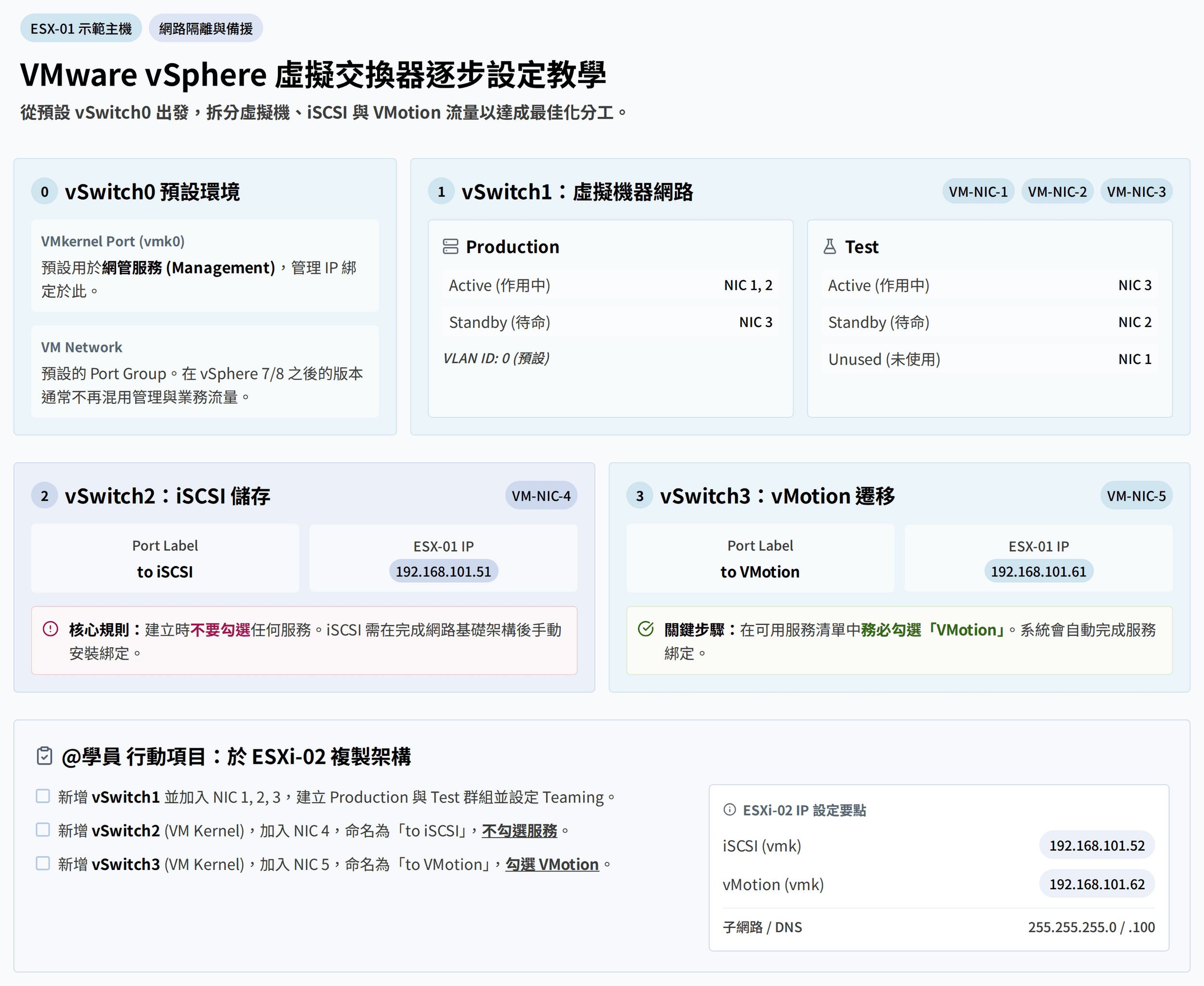Click the Standby NIC 3 row in Production
This screenshot has width=1204, height=986.
610,322
